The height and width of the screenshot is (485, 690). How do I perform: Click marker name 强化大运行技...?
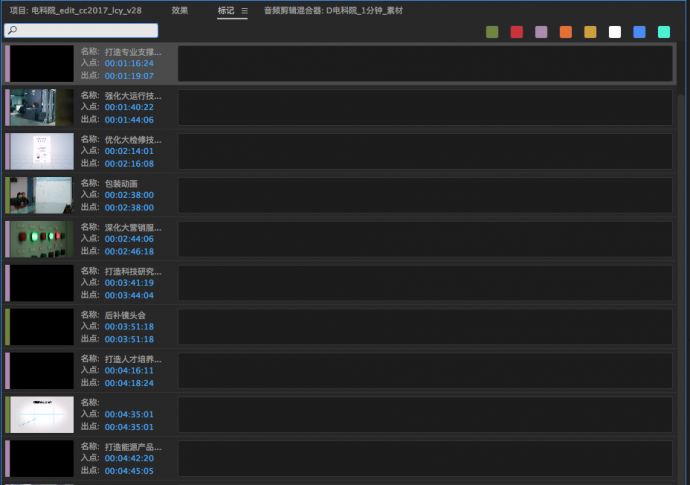[133, 96]
